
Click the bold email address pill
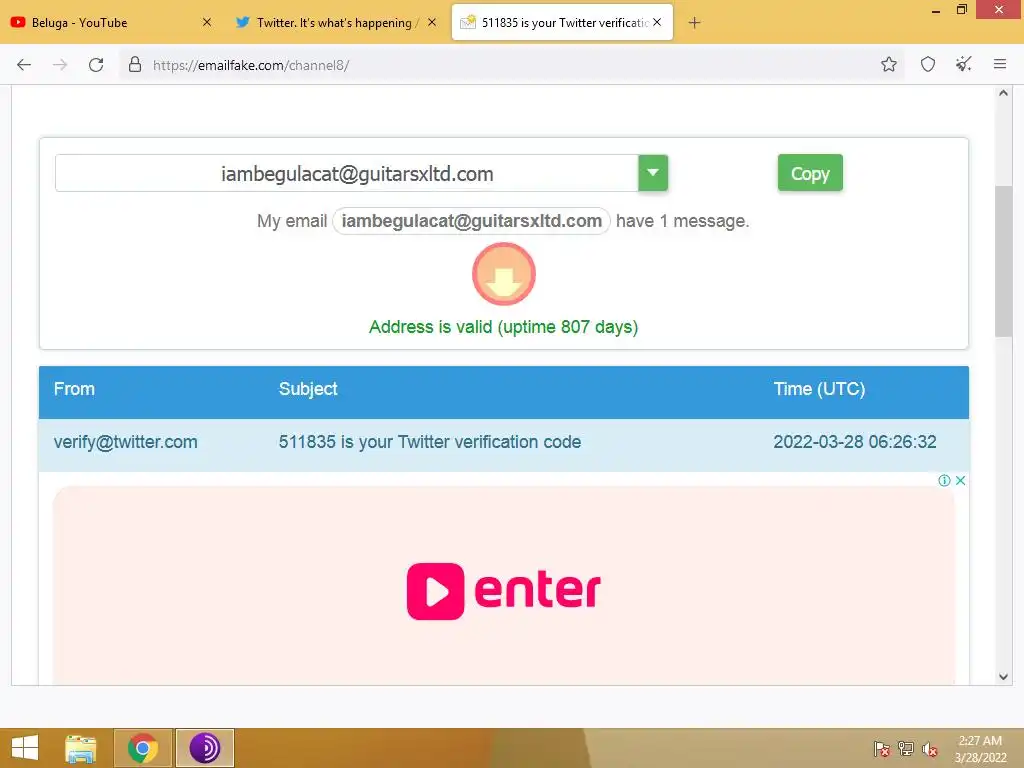coord(472,221)
